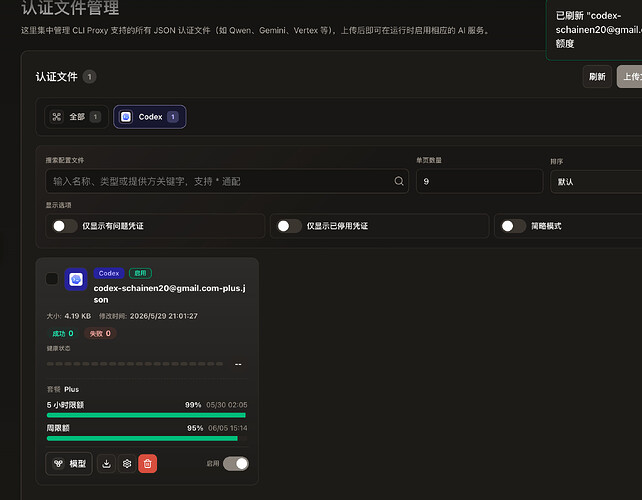Viewport: 642px width, 500px height.
Task: Click the 全部 filter icon
Action: click(x=57, y=117)
